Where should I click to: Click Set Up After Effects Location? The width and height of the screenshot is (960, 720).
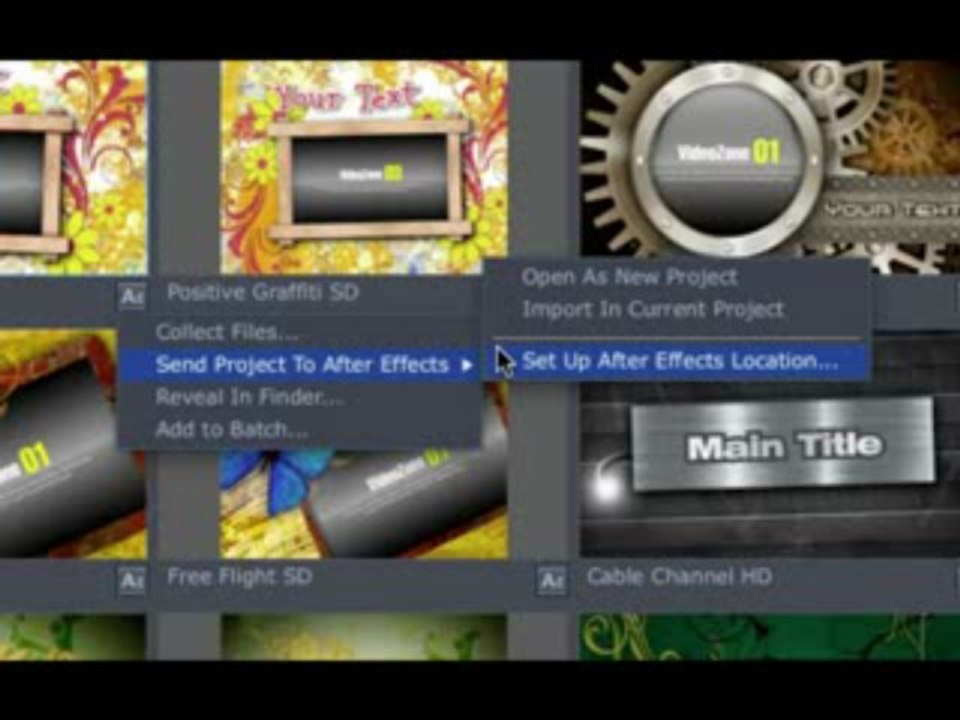point(678,362)
